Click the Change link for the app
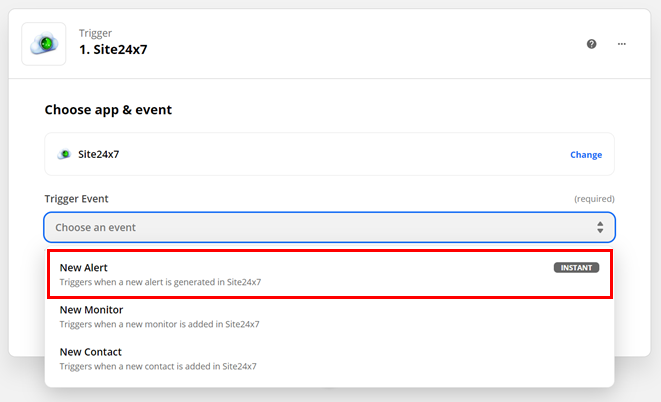 (x=585, y=155)
